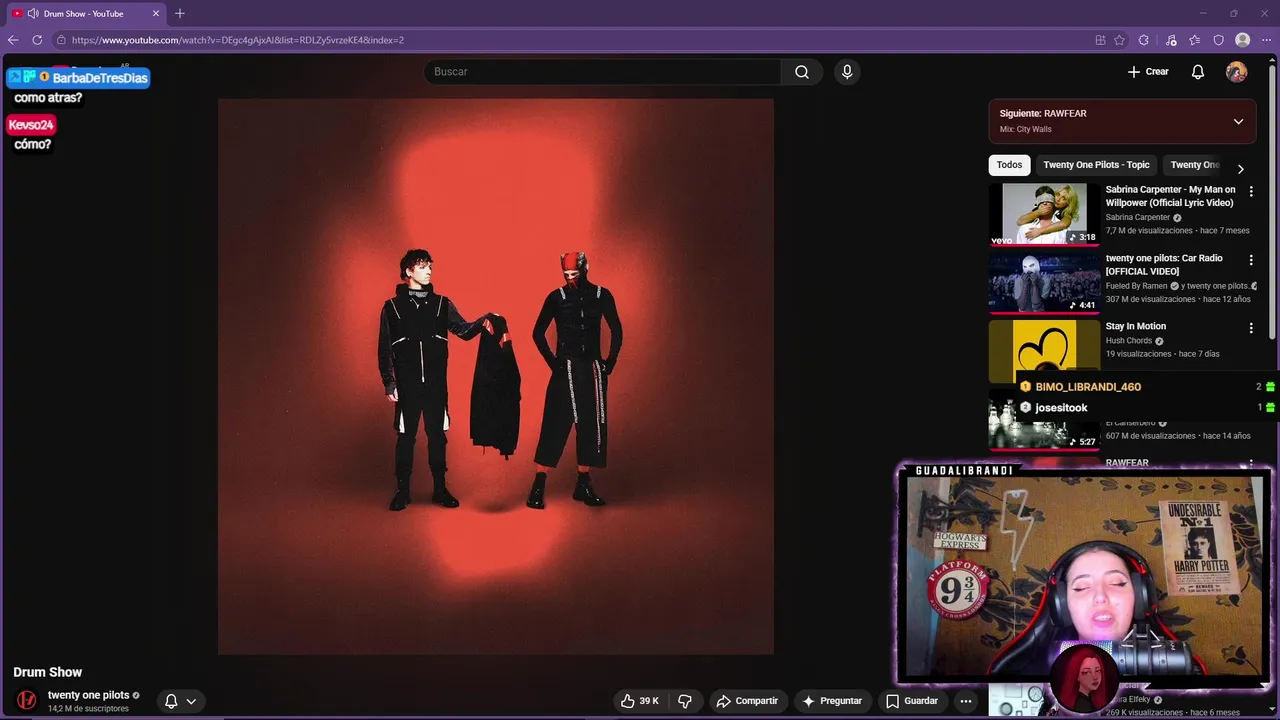Screen dimensions: 1280x720
Task: Click BIMO_LIBRANDI_460 overlay entry
Action: tap(1088, 387)
